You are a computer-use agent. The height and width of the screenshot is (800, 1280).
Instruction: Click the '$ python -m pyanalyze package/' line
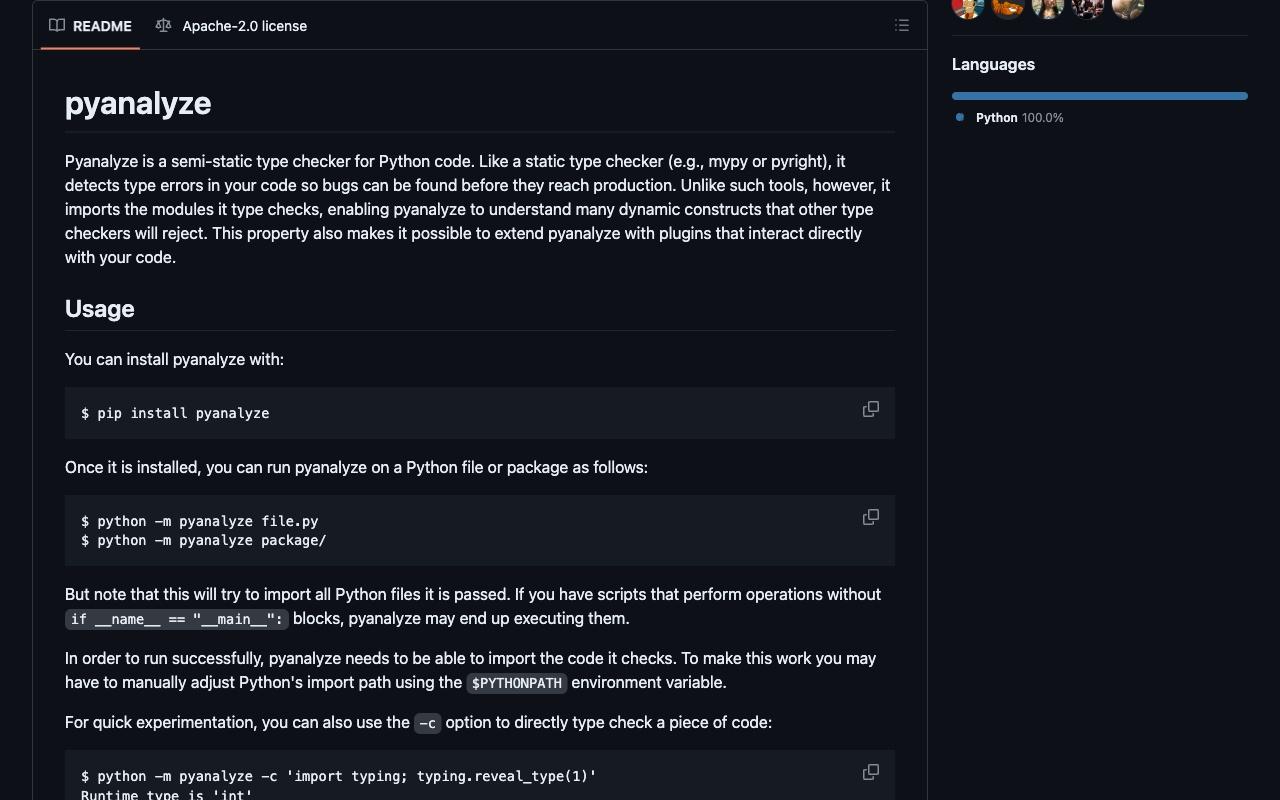click(x=204, y=540)
